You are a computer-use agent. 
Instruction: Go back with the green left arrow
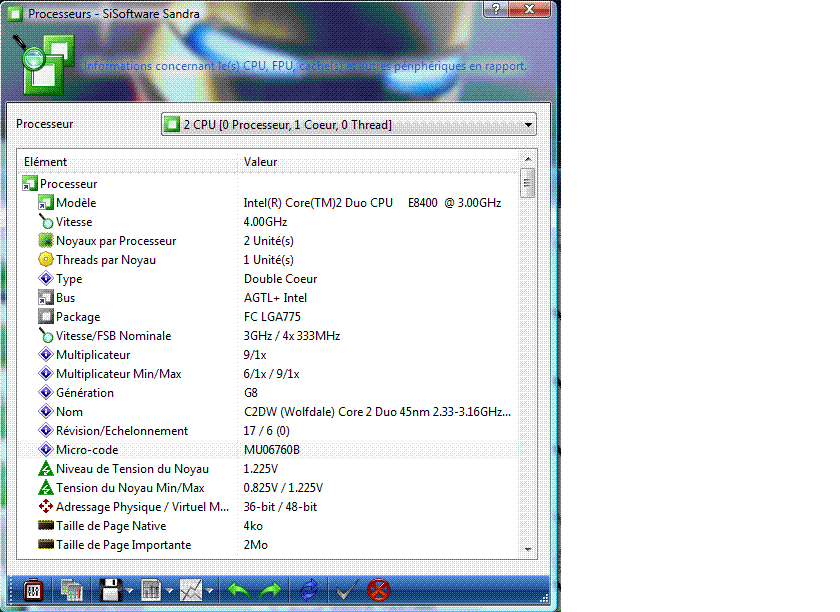click(x=239, y=591)
